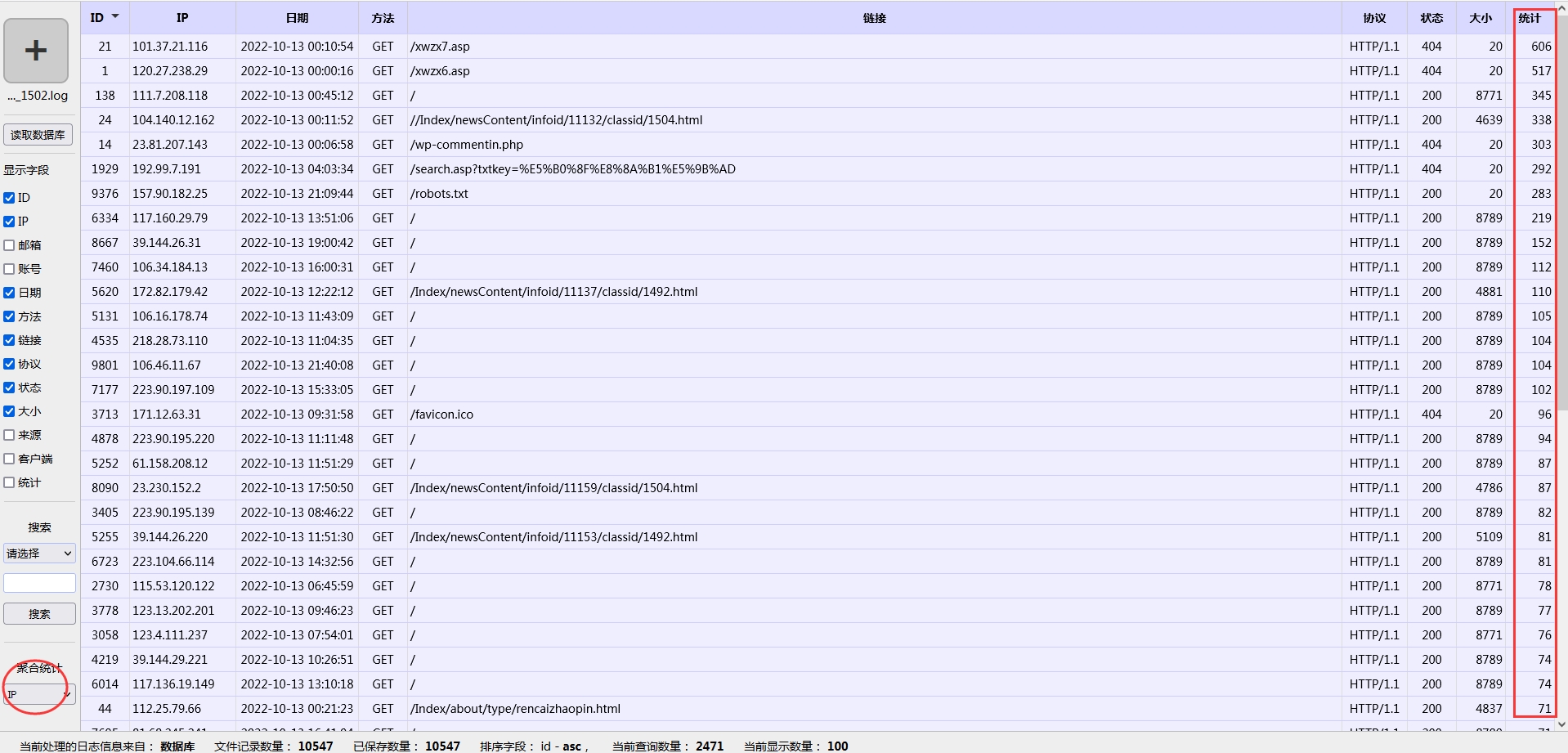The image size is (1568, 753).
Task: Click date cell 2022-10-13 13:51:06
Action: point(297,218)
